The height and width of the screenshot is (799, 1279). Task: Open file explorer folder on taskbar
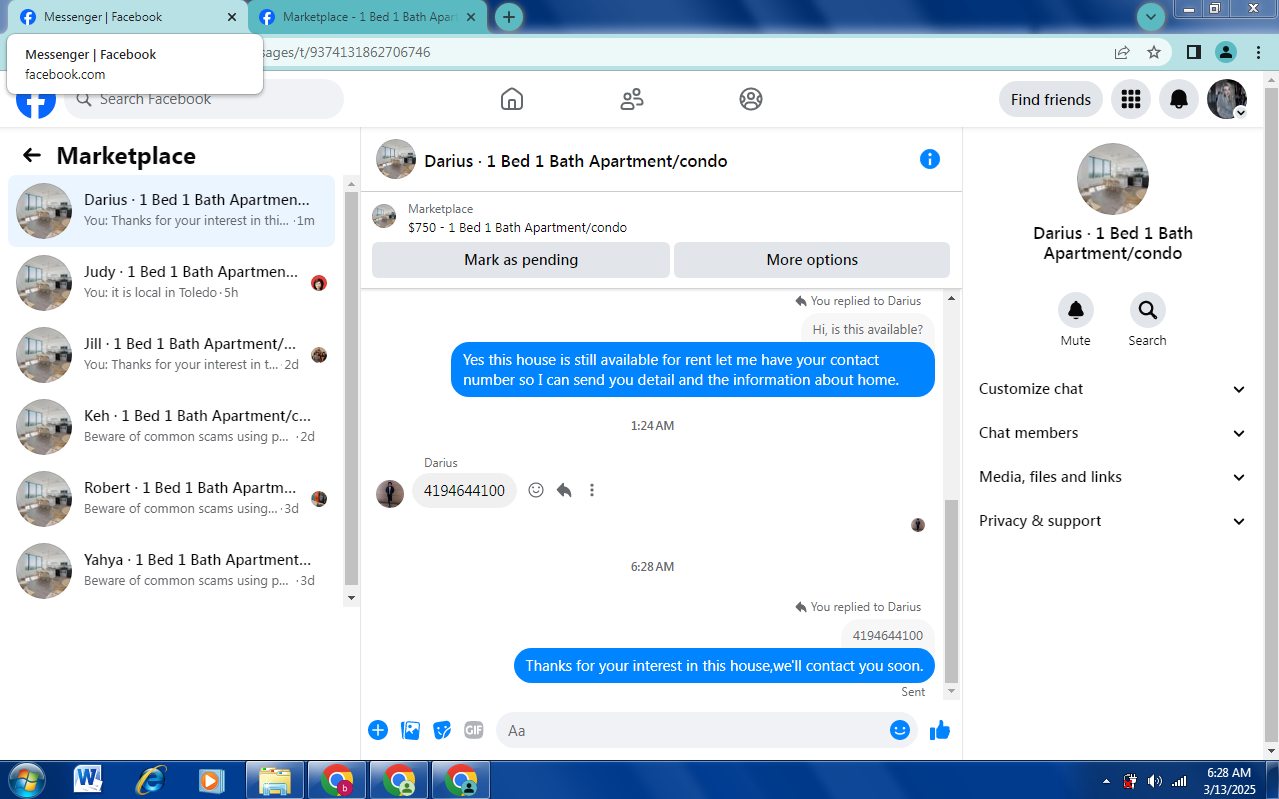pos(274,780)
